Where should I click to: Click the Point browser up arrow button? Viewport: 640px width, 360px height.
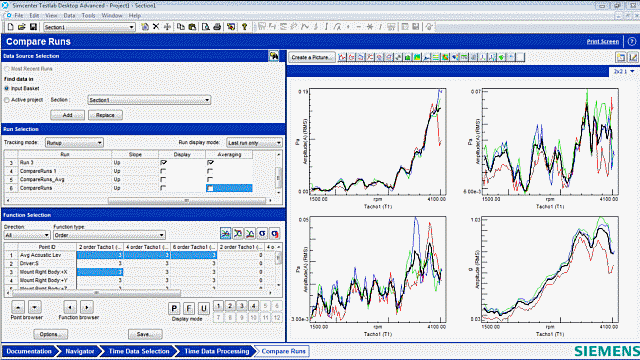pyautogui.click(x=18, y=307)
